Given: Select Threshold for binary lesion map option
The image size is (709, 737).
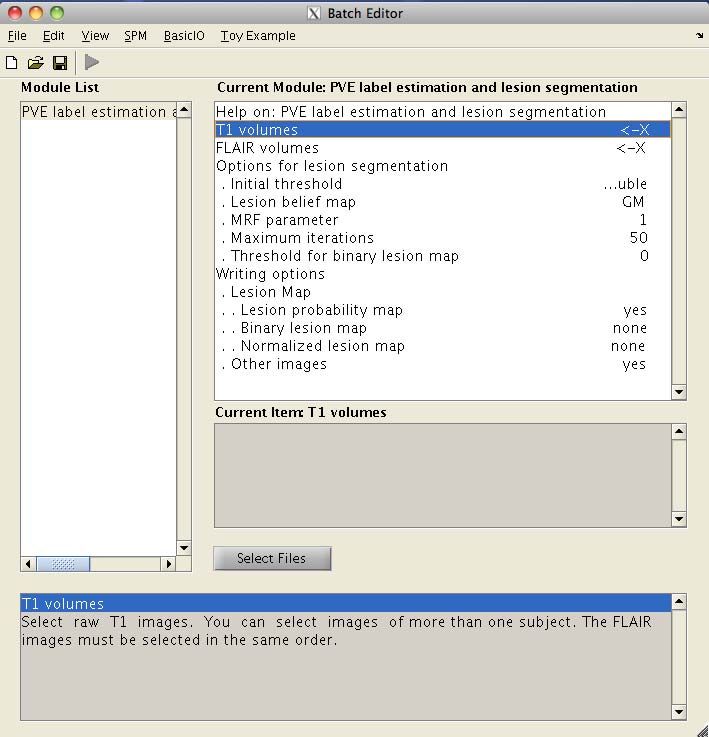Looking at the screenshot, I should [443, 256].
